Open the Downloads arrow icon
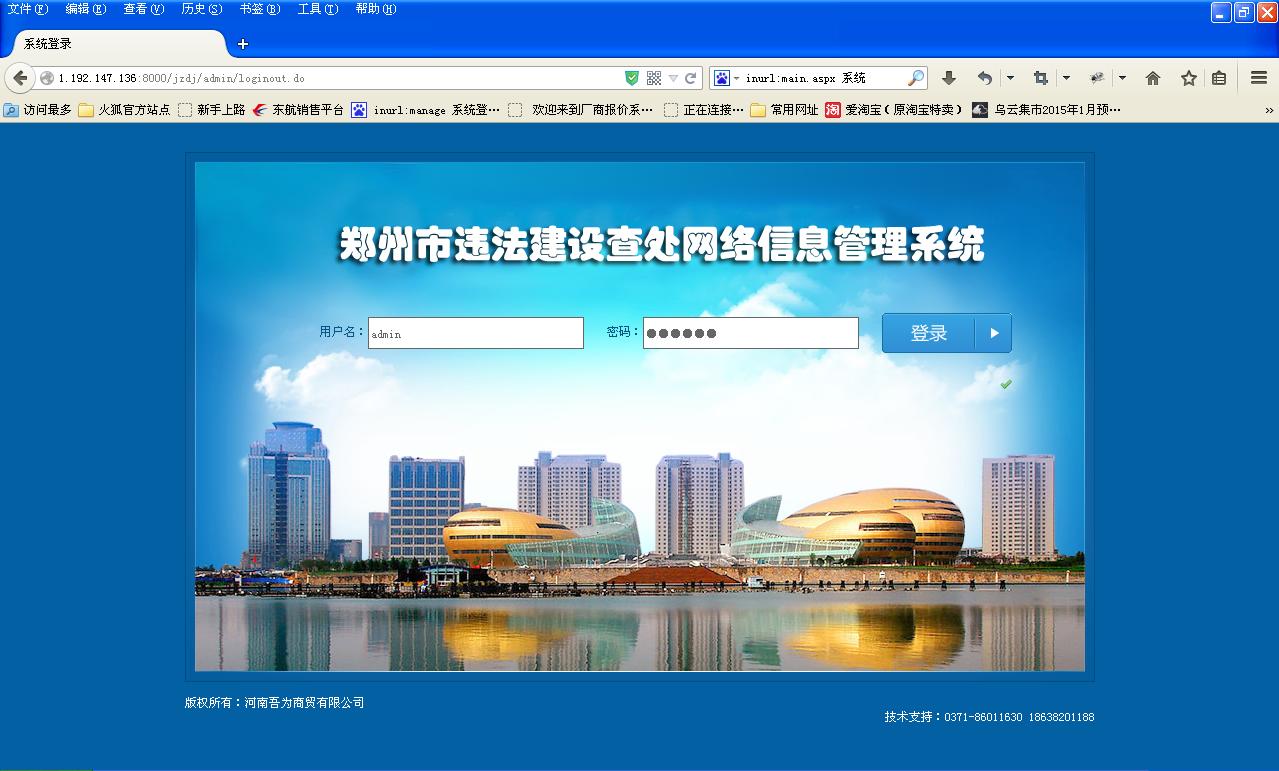1279x771 pixels. (949, 78)
